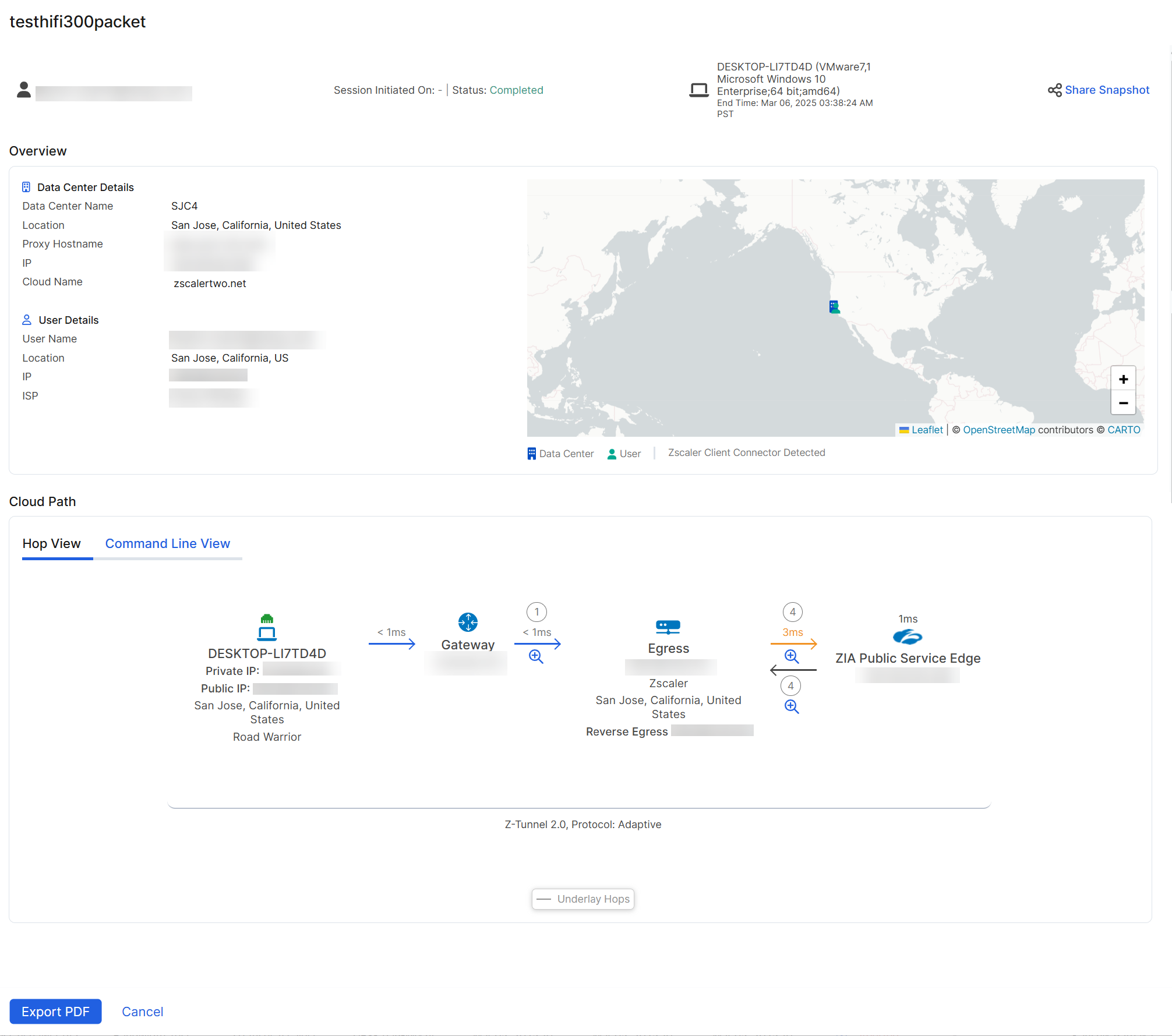
Task: Click the hop count circle labeled 1
Action: tap(536, 611)
